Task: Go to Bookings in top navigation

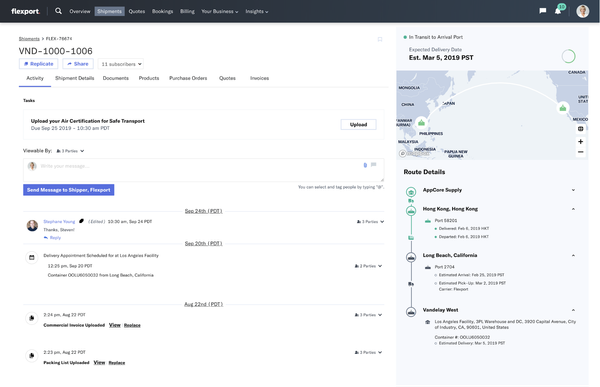Action: [x=162, y=11]
